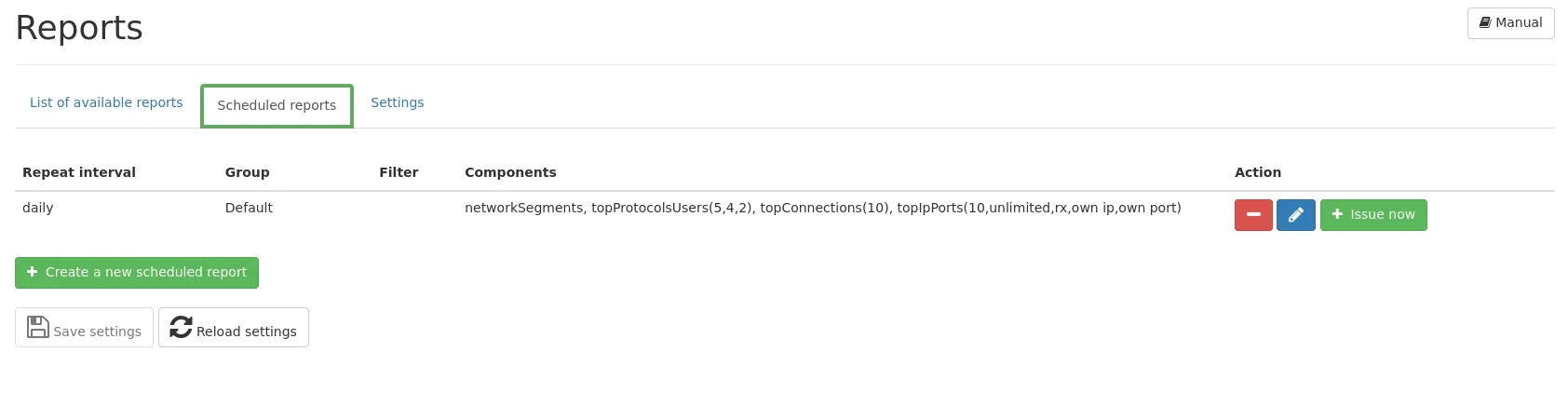Viewport: 1568px width, 393px height.
Task: Click the Reports page heading
Action: pyautogui.click(x=79, y=28)
